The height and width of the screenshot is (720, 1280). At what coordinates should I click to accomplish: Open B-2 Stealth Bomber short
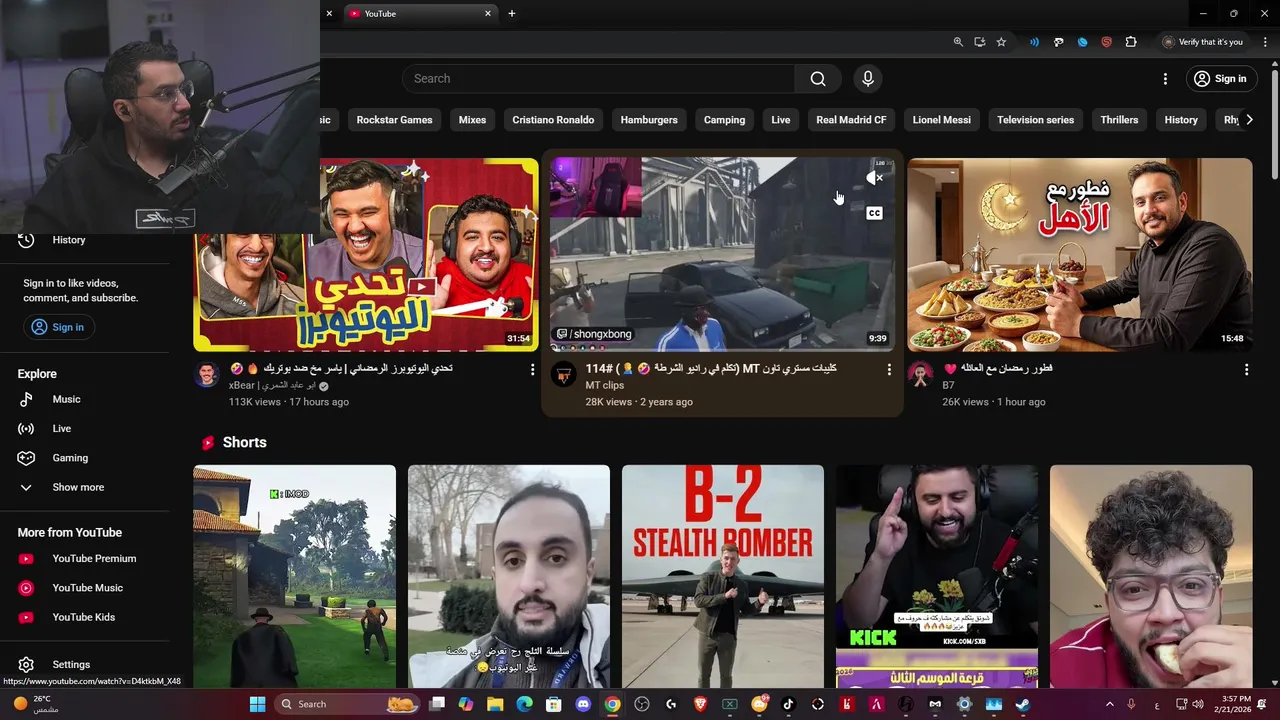point(723,576)
